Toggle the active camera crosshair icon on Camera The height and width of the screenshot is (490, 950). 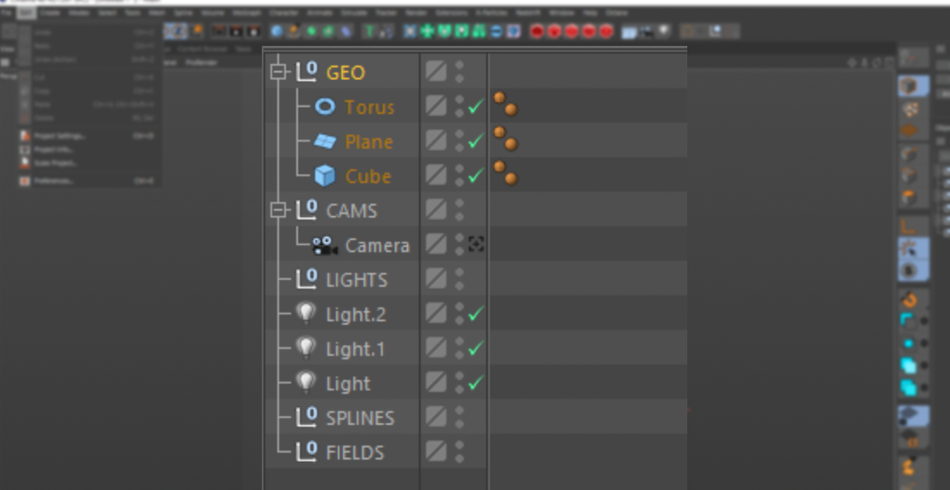[x=476, y=244]
